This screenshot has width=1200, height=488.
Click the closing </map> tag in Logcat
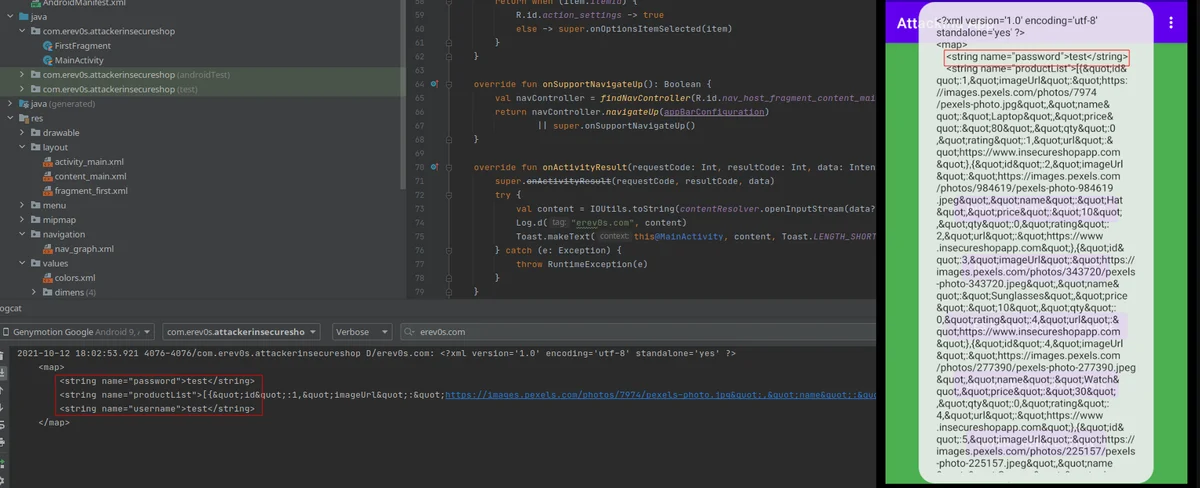click(x=53, y=422)
